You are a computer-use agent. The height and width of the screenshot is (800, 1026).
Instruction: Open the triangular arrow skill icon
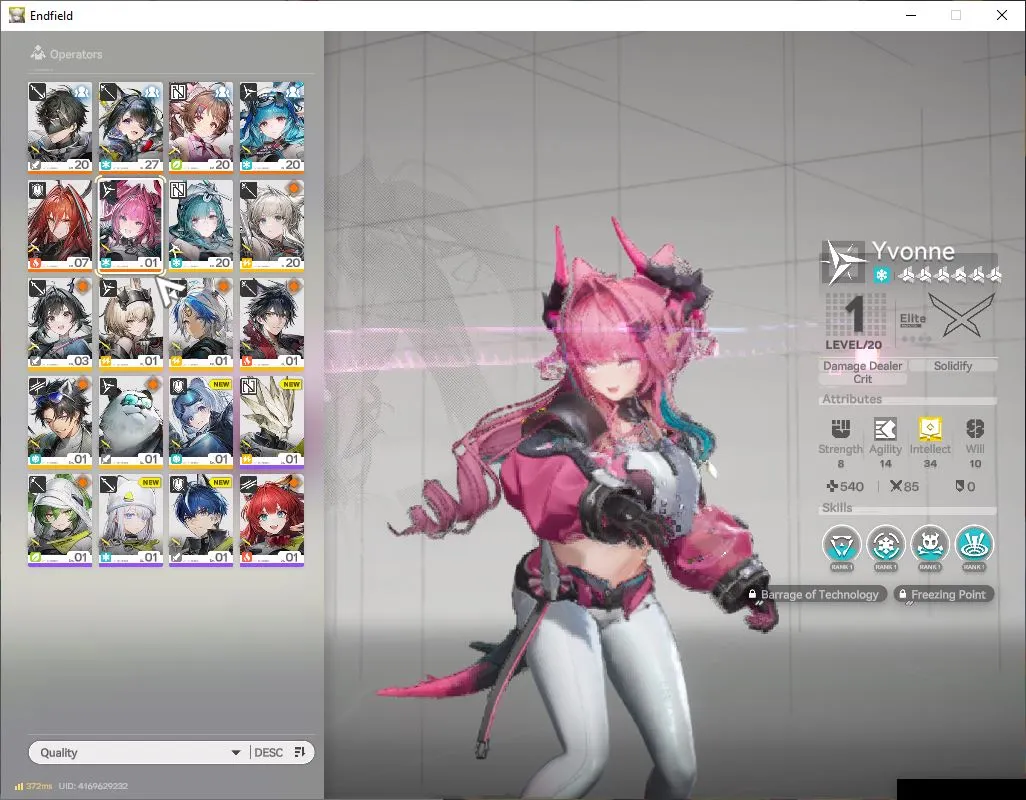tap(841, 544)
